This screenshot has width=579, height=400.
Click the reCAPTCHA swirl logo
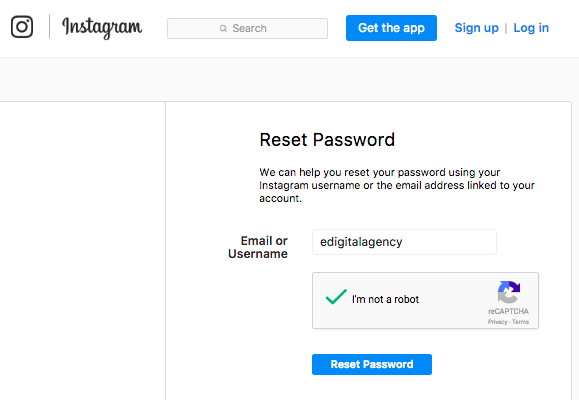(508, 292)
